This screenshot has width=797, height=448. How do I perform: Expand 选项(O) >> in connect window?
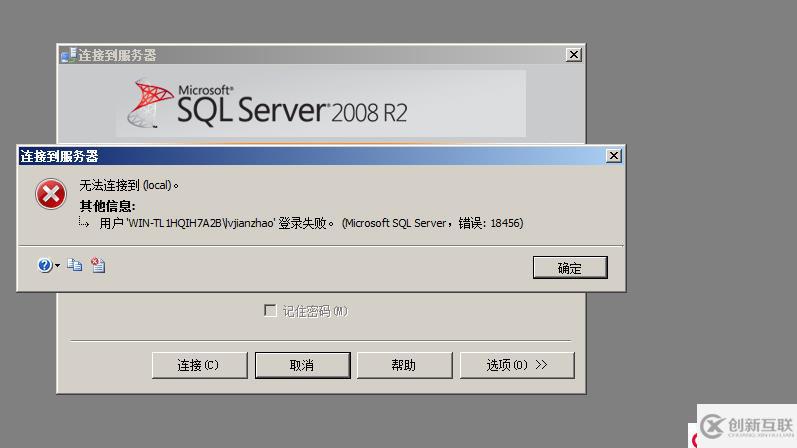517,365
